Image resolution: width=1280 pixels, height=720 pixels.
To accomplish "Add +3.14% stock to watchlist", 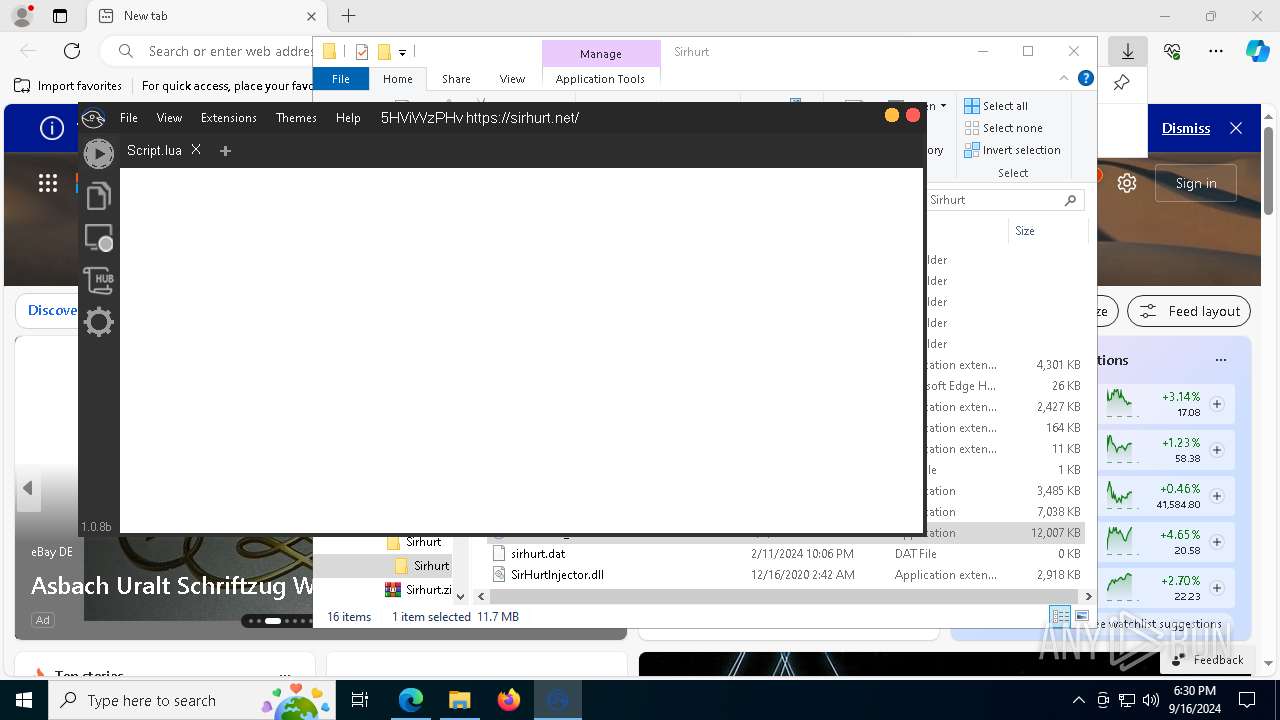I will pyautogui.click(x=1217, y=404).
